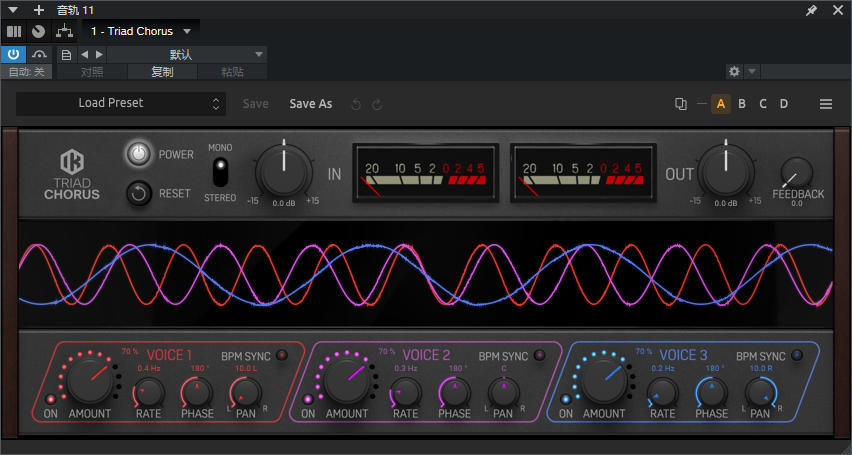This screenshot has height=455, width=852.
Task: Click the 粘贴 paste button
Action: click(233, 72)
